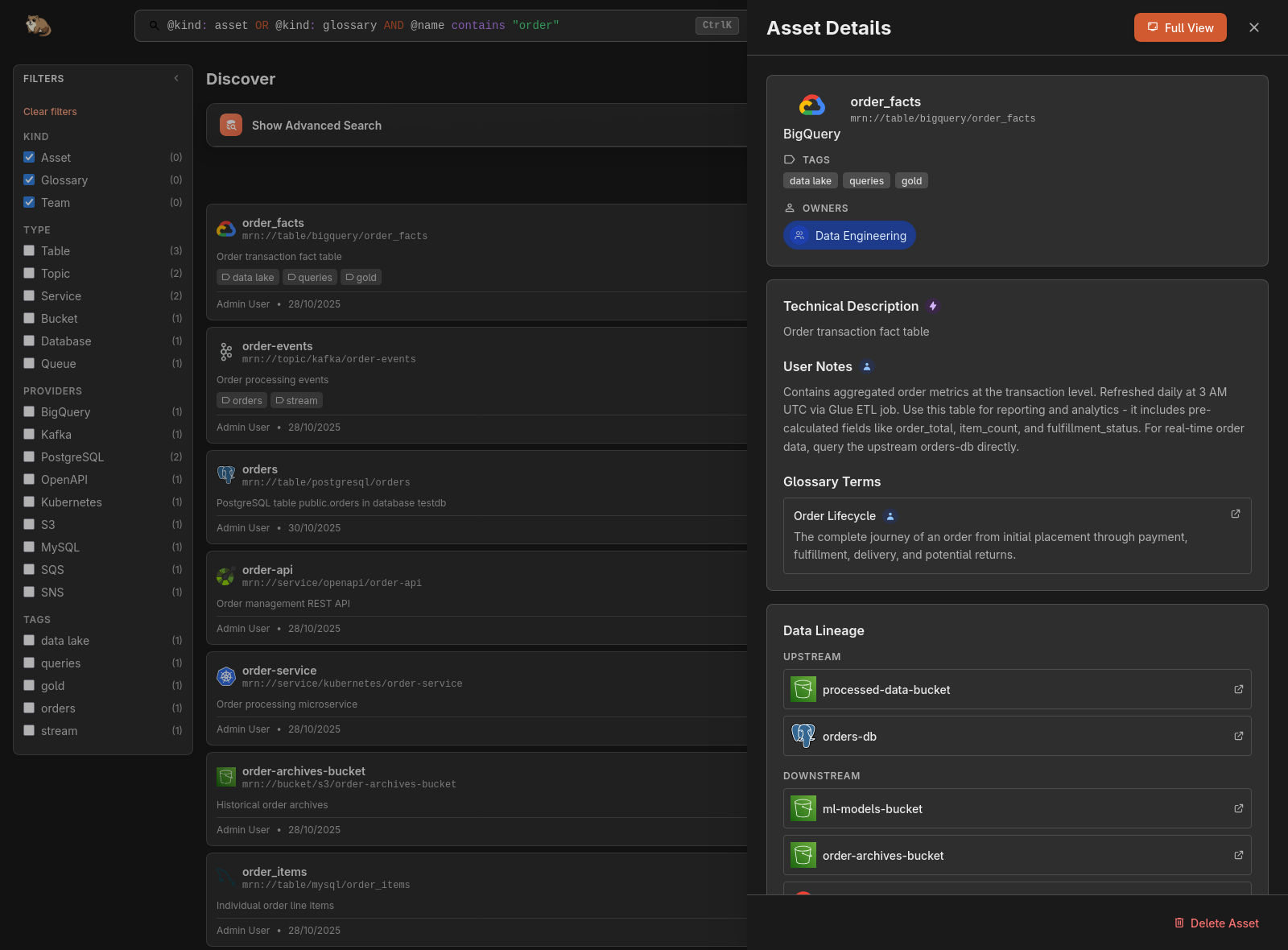The image size is (1288, 950).
Task: Select the Data Engineering owner chip
Action: pyautogui.click(x=849, y=235)
